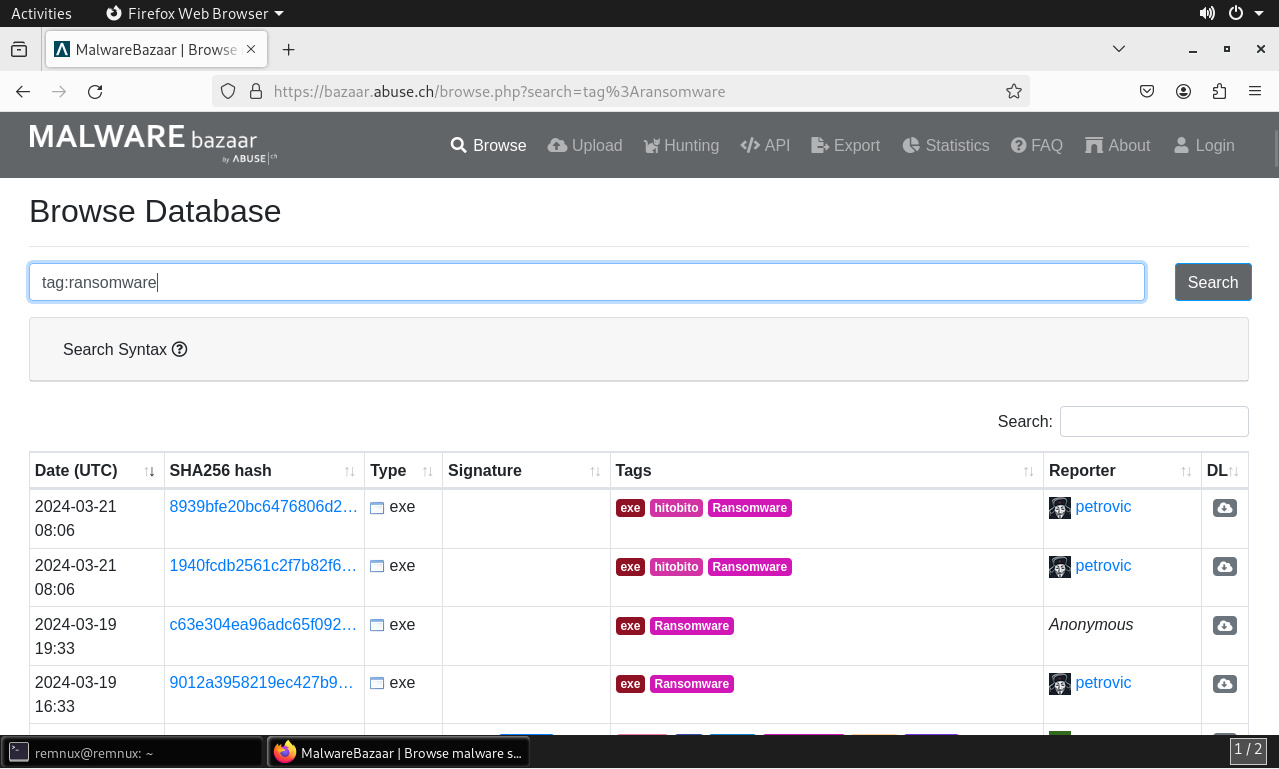View petrovic's reporter profile

click(1102, 507)
